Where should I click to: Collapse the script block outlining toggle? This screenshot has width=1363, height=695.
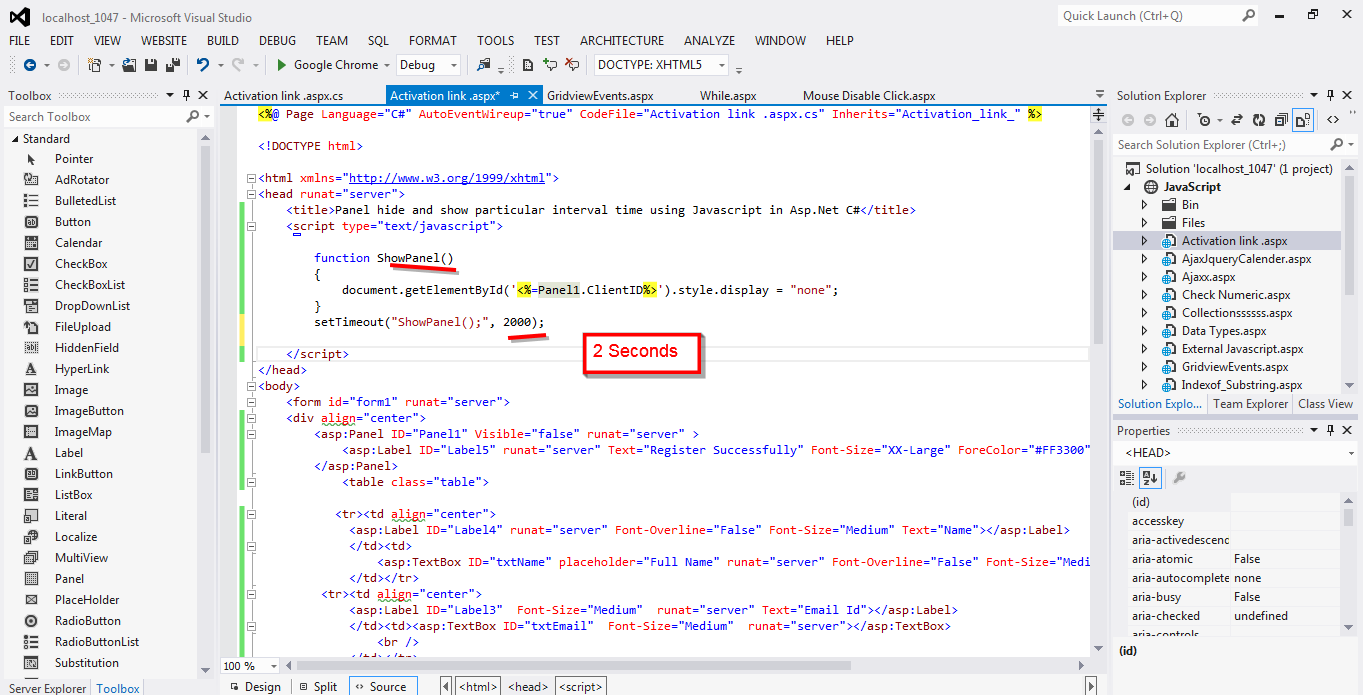click(250, 226)
